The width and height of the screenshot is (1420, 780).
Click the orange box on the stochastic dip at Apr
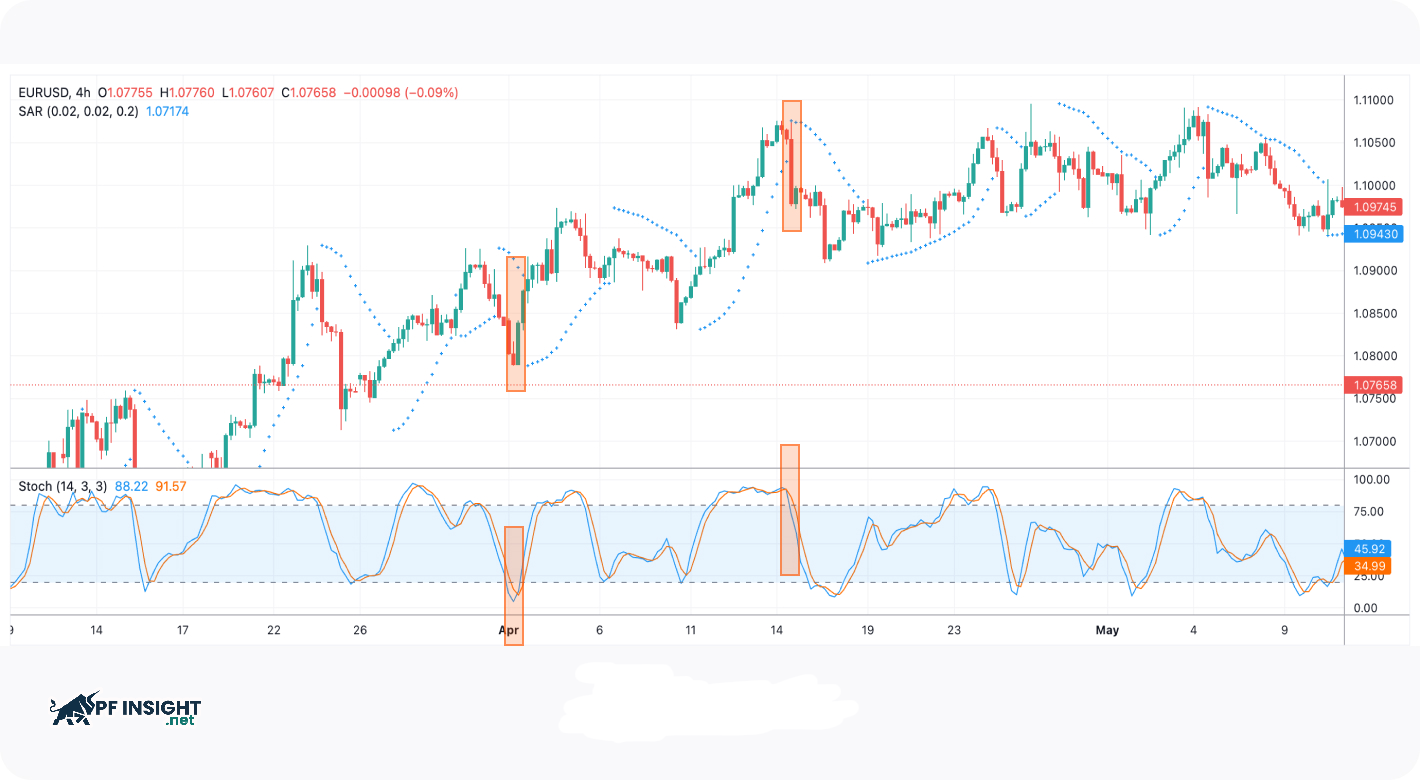coord(513,585)
